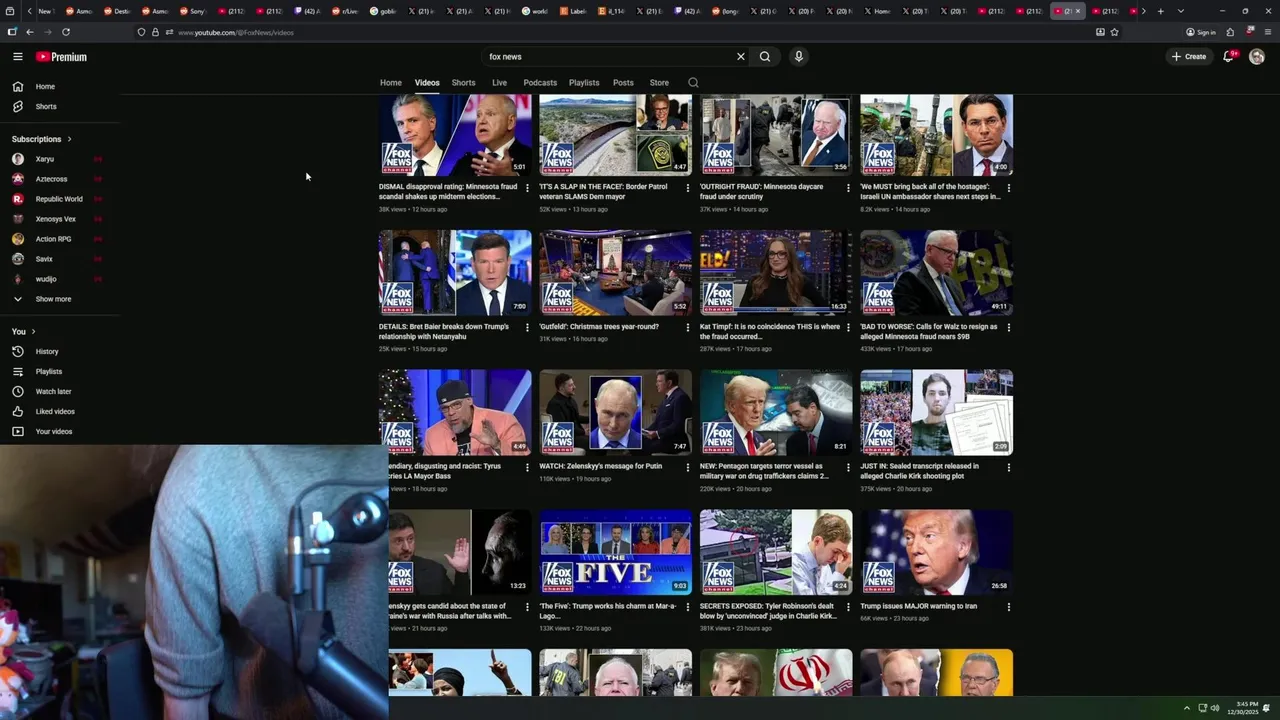Open options for Border Patrol veteran video

coord(687,188)
